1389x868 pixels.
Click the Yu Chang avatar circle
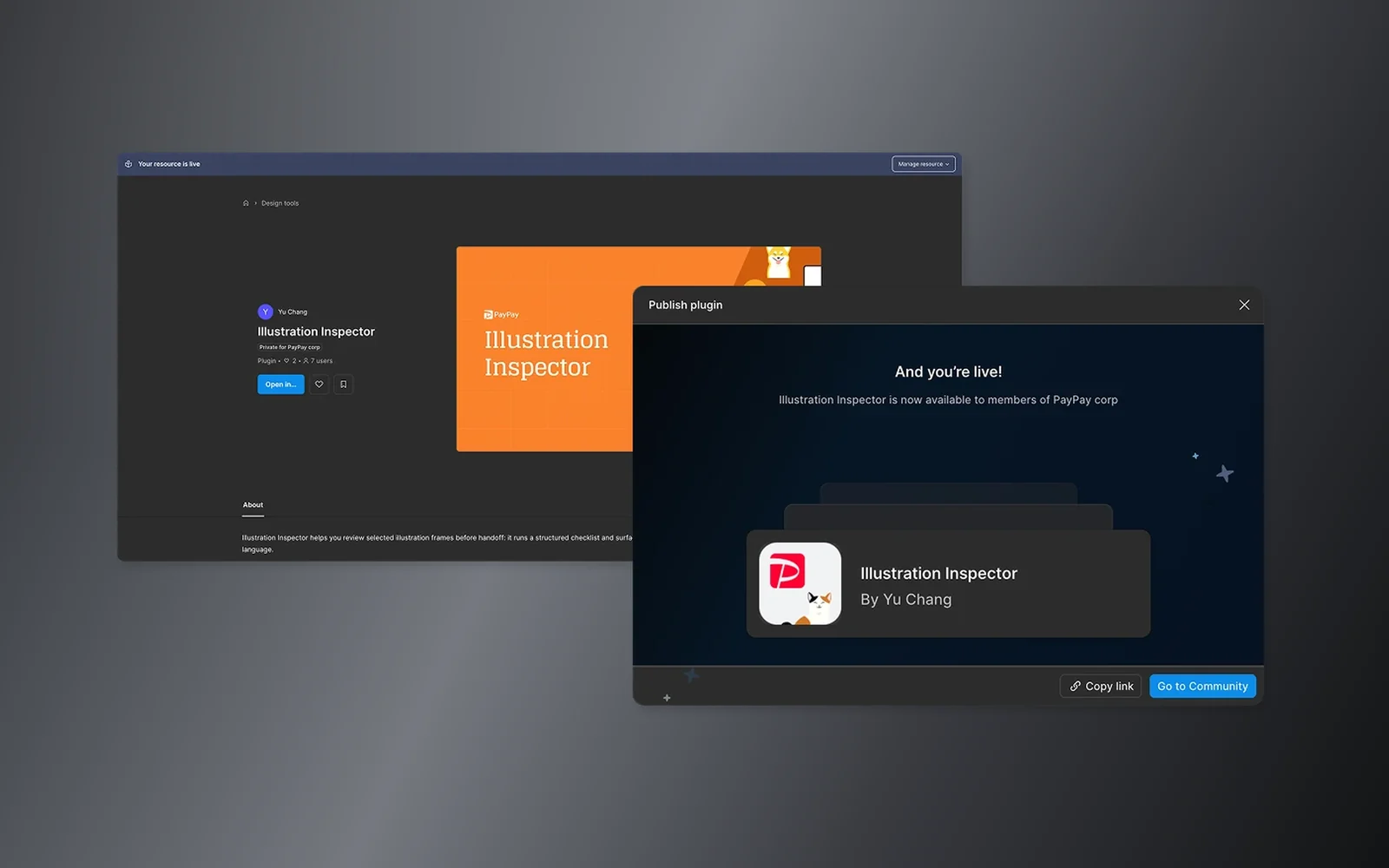(266, 312)
